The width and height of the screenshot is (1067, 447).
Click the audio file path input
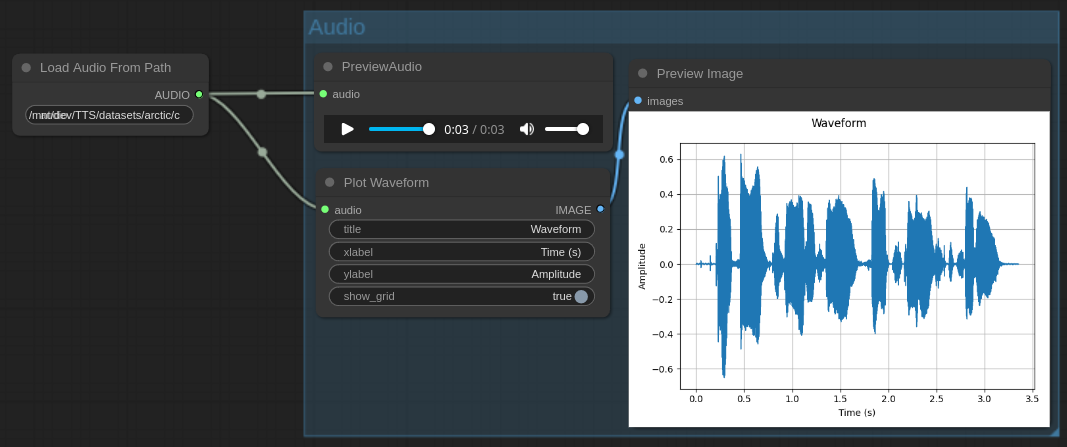point(110,115)
